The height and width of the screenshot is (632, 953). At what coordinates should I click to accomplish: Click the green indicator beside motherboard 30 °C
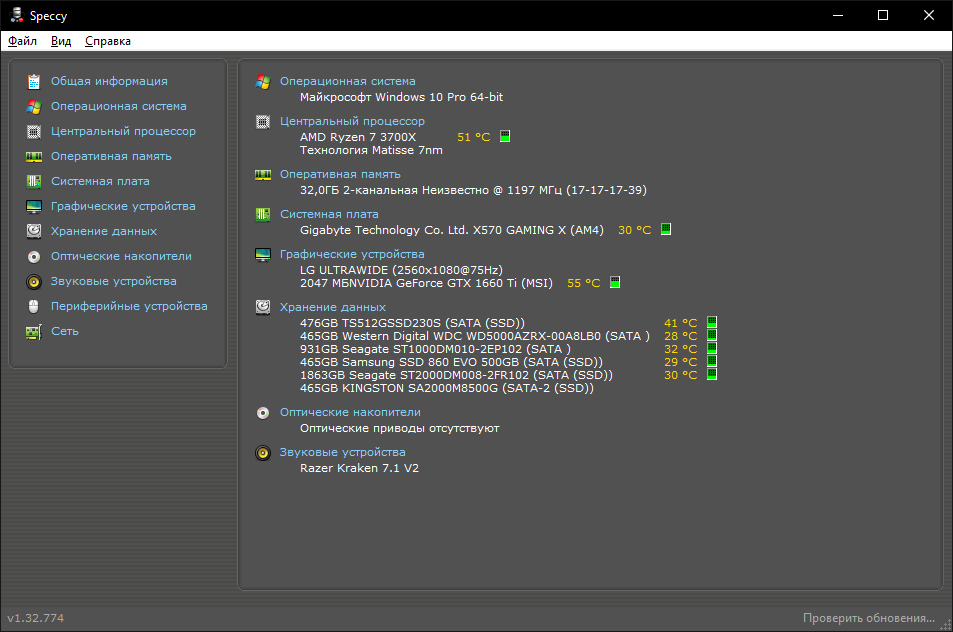(666, 229)
